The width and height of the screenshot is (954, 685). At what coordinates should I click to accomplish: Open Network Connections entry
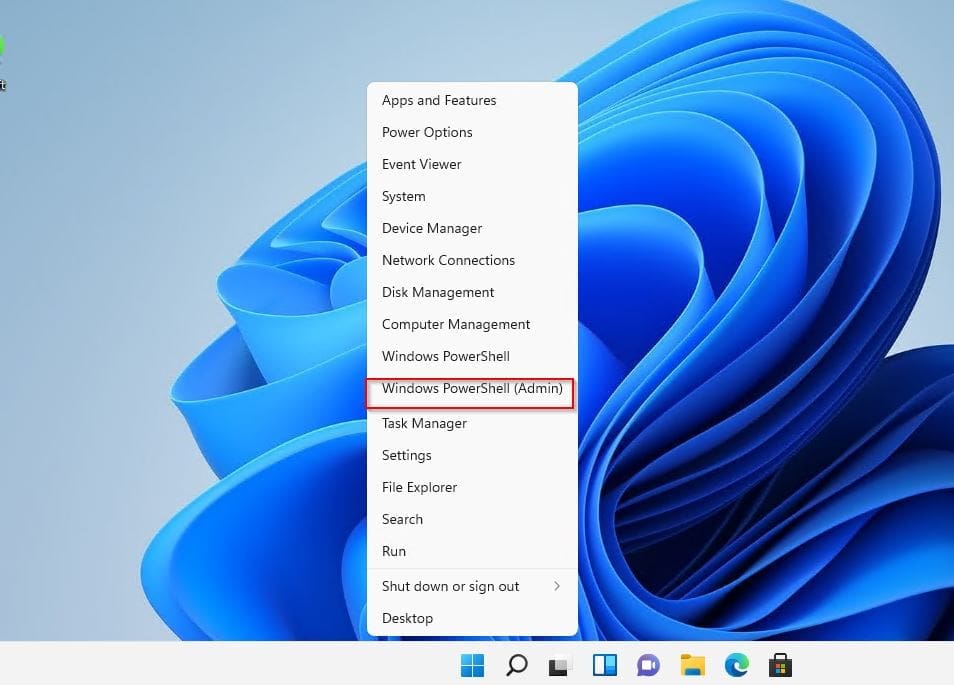(x=448, y=260)
